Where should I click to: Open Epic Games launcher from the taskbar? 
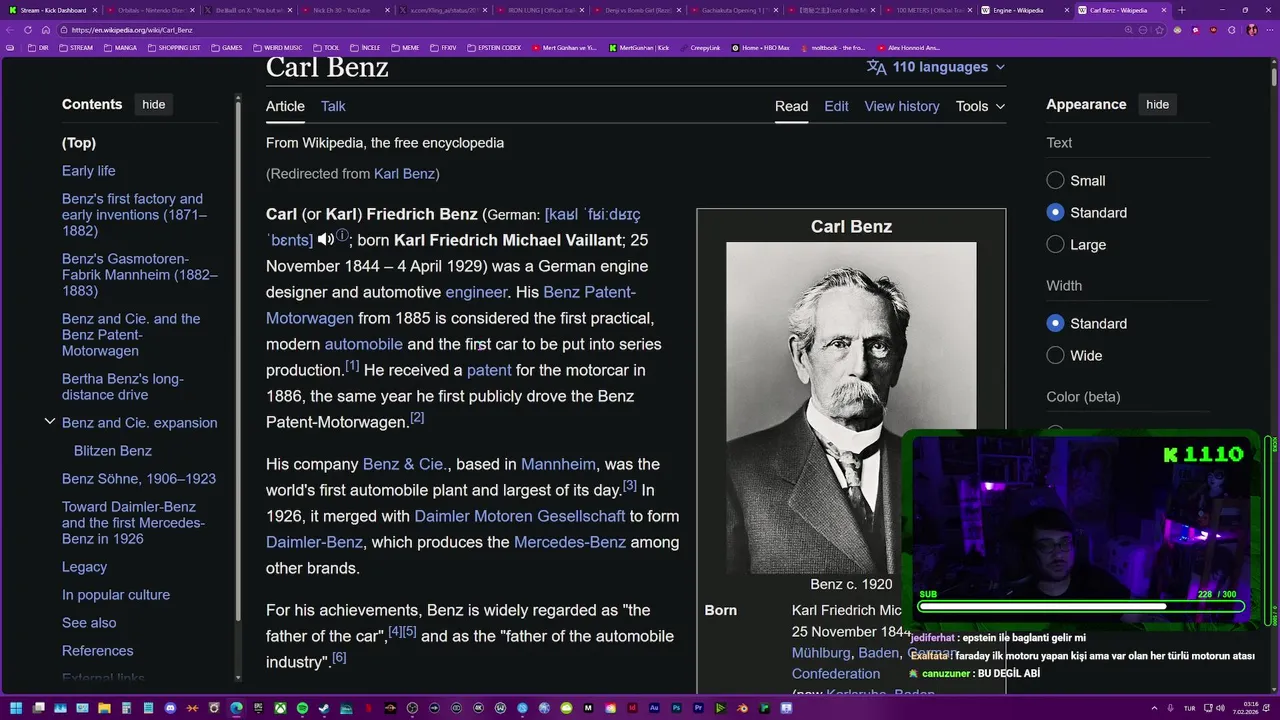coord(259,708)
